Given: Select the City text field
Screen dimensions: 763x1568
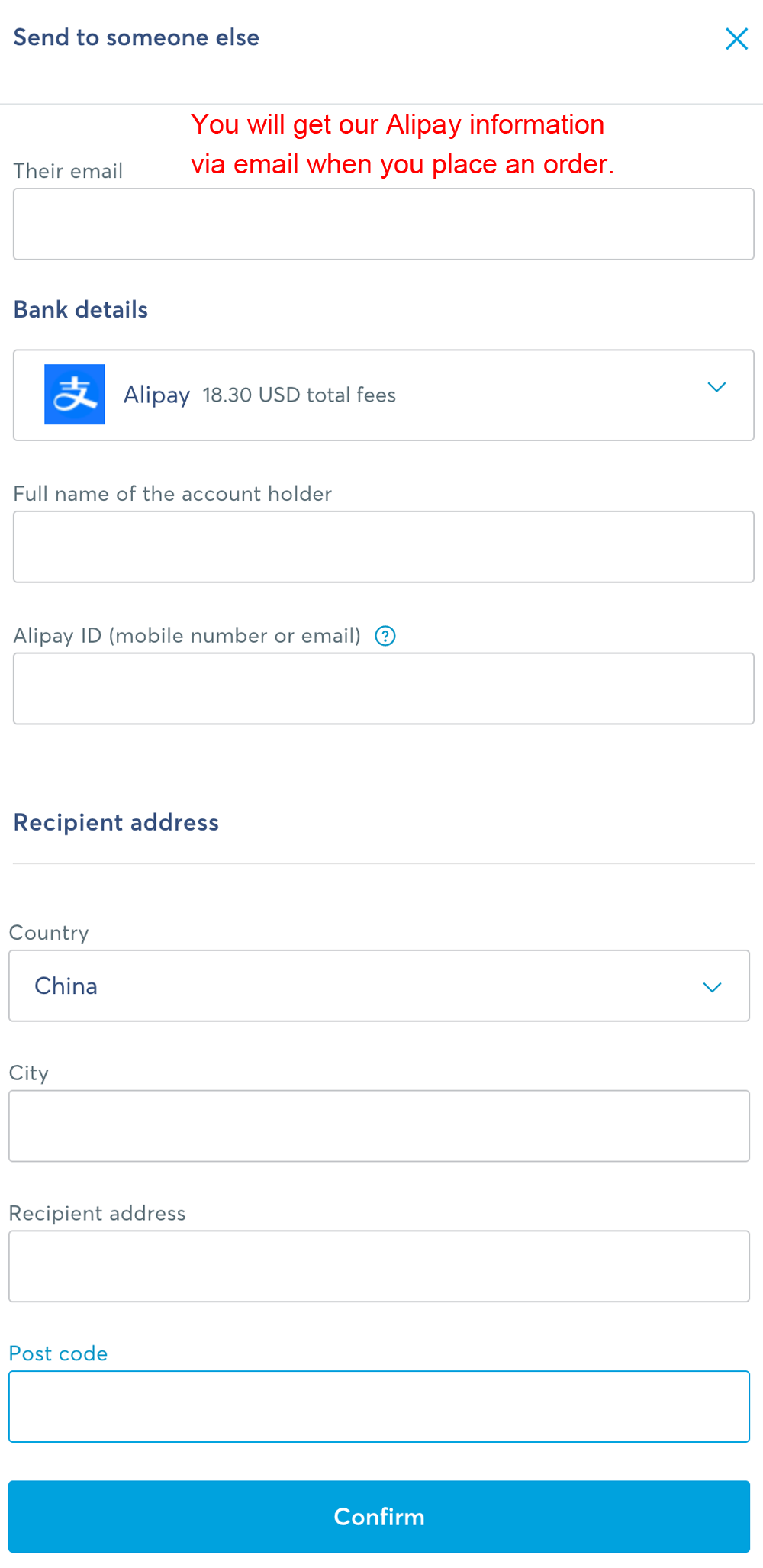Looking at the screenshot, I should [379, 1126].
